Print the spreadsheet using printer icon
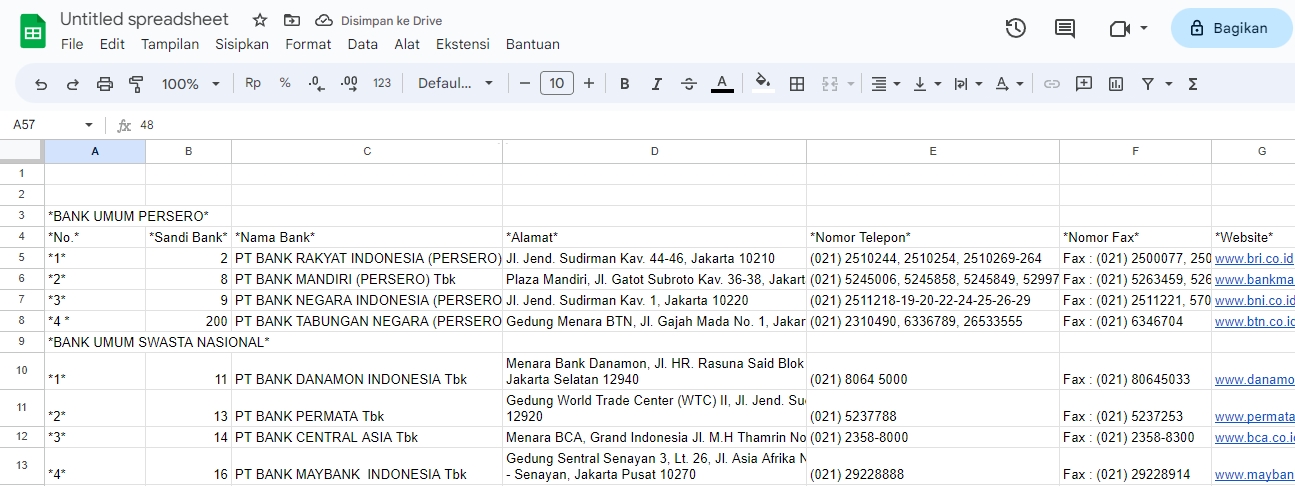Image resolution: width=1295 pixels, height=486 pixels. (x=105, y=84)
